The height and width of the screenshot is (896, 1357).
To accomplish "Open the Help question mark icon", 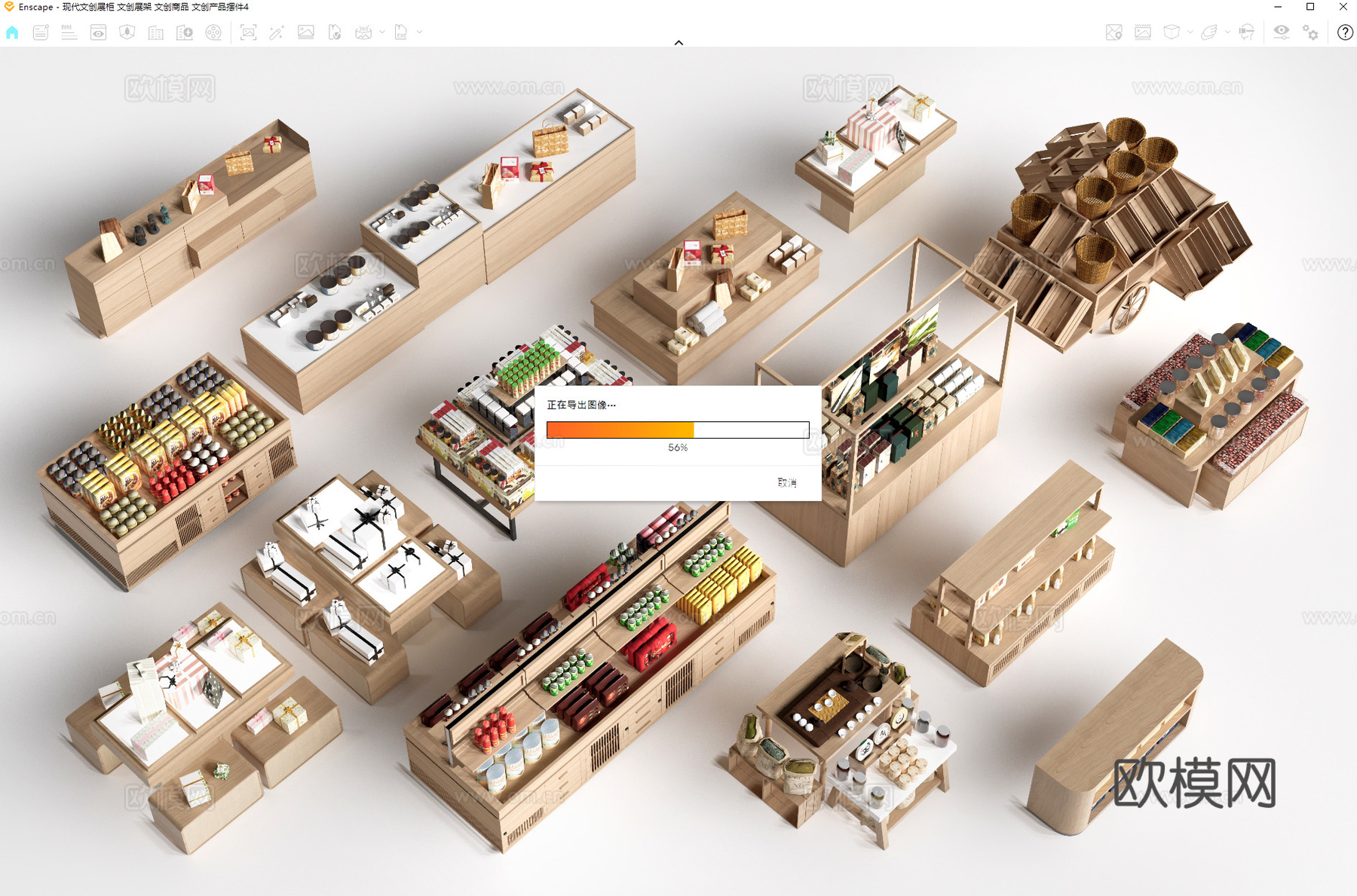I will pos(1345,32).
